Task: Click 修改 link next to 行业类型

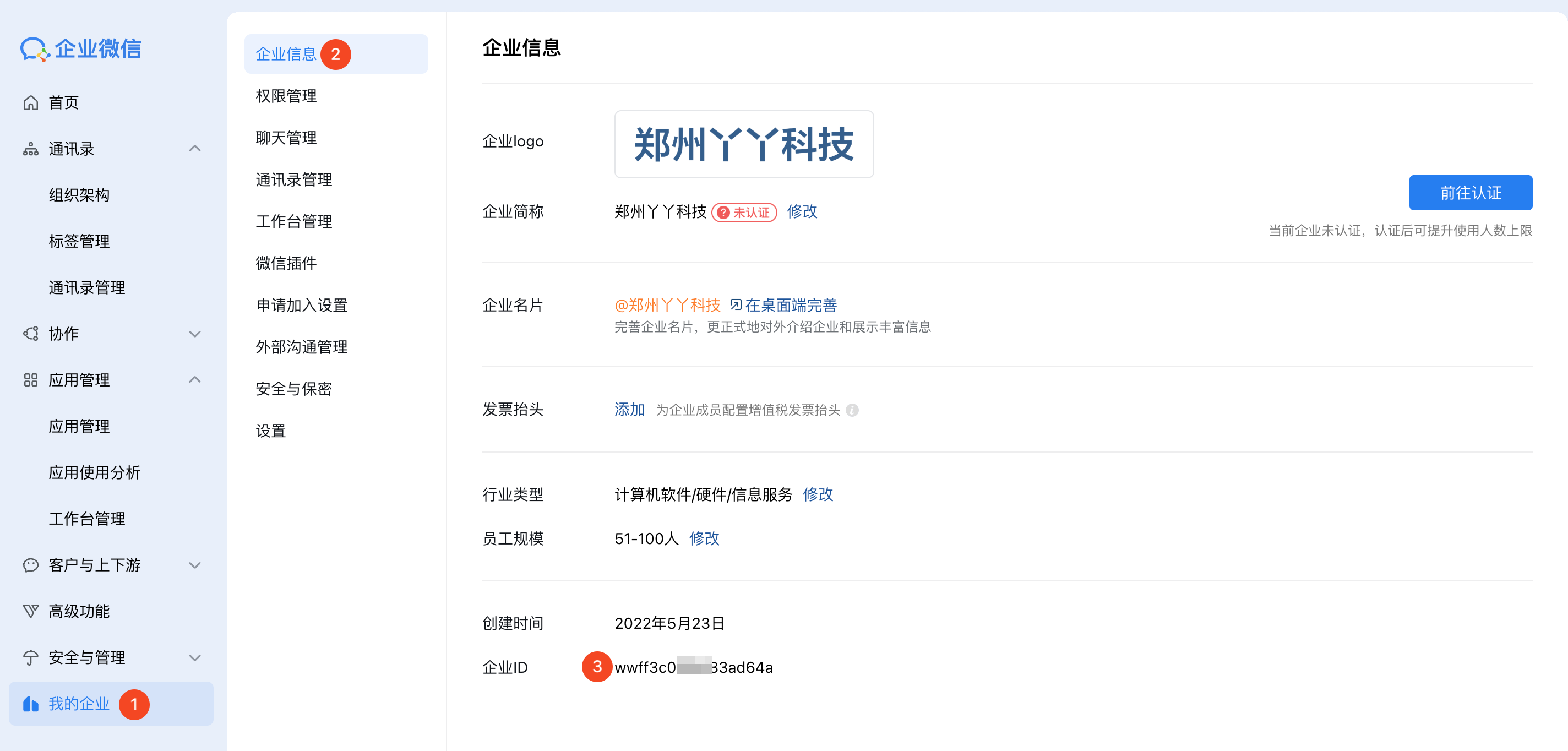Action: 818,494
